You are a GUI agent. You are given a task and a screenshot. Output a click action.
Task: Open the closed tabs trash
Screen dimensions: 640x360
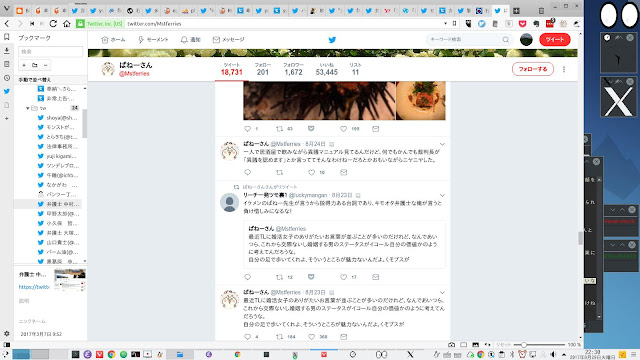click(541, 11)
